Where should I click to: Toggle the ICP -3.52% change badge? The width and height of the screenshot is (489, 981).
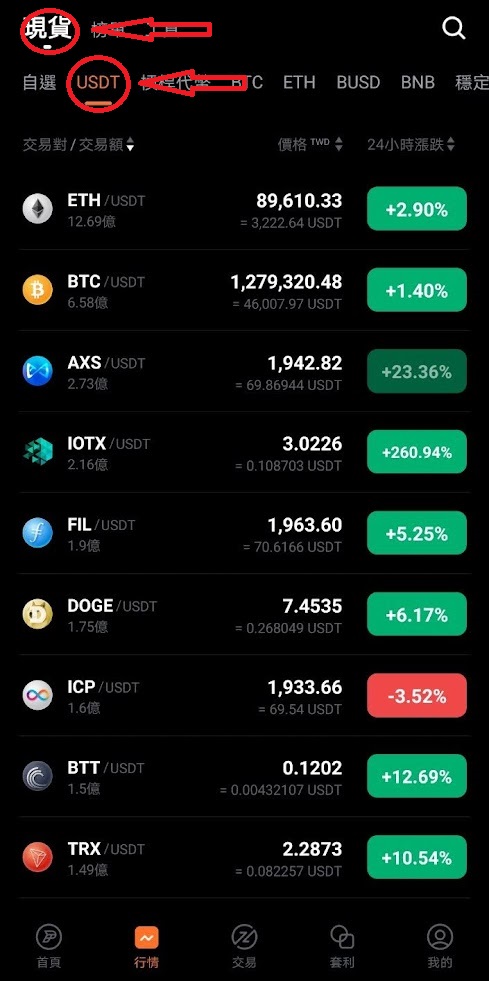coord(416,696)
